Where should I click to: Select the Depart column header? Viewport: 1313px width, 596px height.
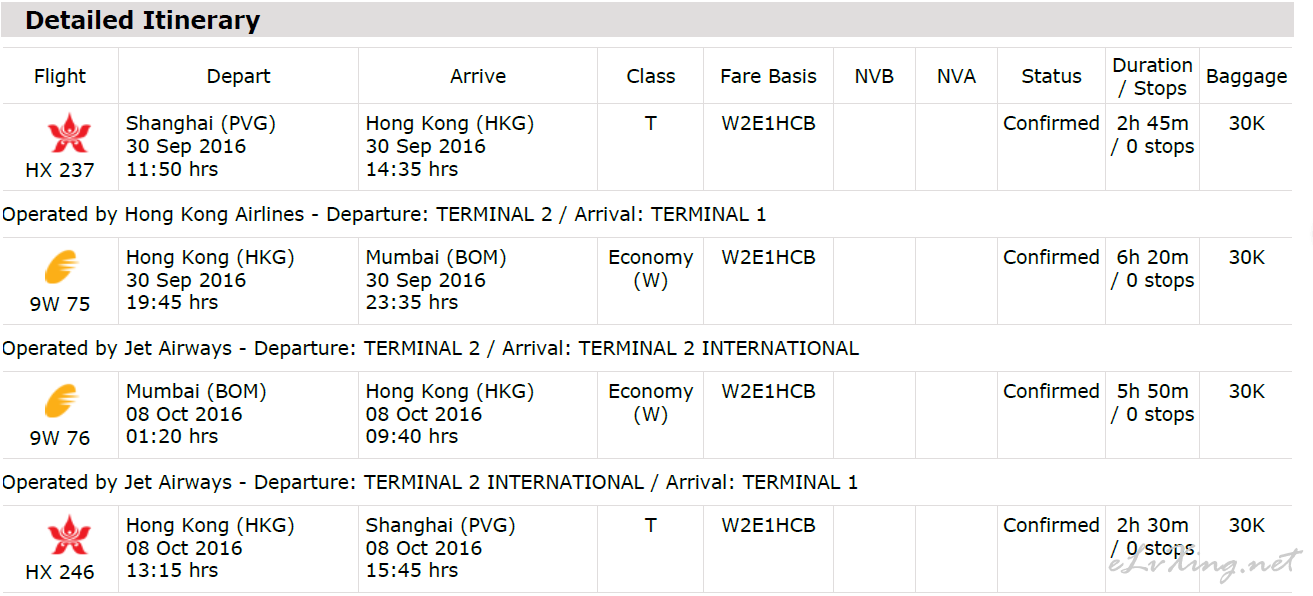[x=238, y=76]
